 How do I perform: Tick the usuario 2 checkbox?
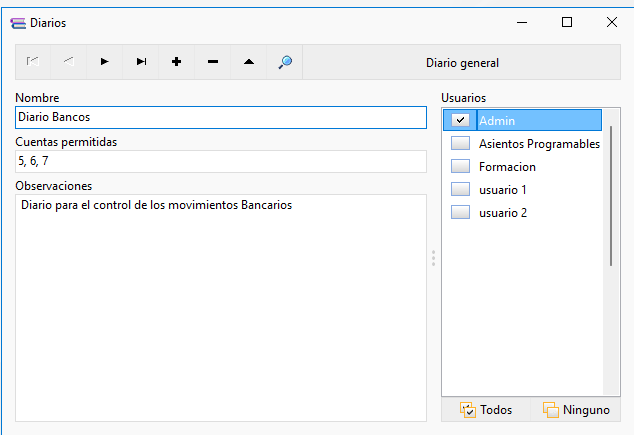pos(460,212)
